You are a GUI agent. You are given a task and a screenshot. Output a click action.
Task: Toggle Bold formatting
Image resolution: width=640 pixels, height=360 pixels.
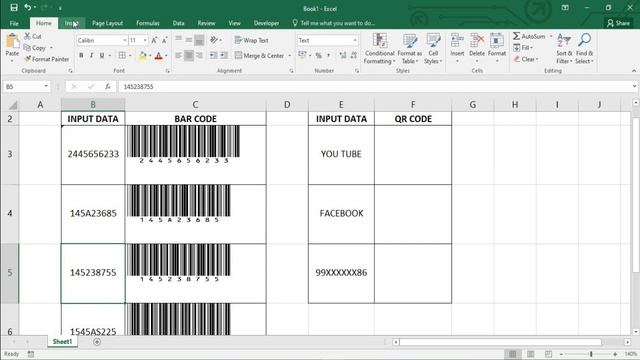[81, 55]
